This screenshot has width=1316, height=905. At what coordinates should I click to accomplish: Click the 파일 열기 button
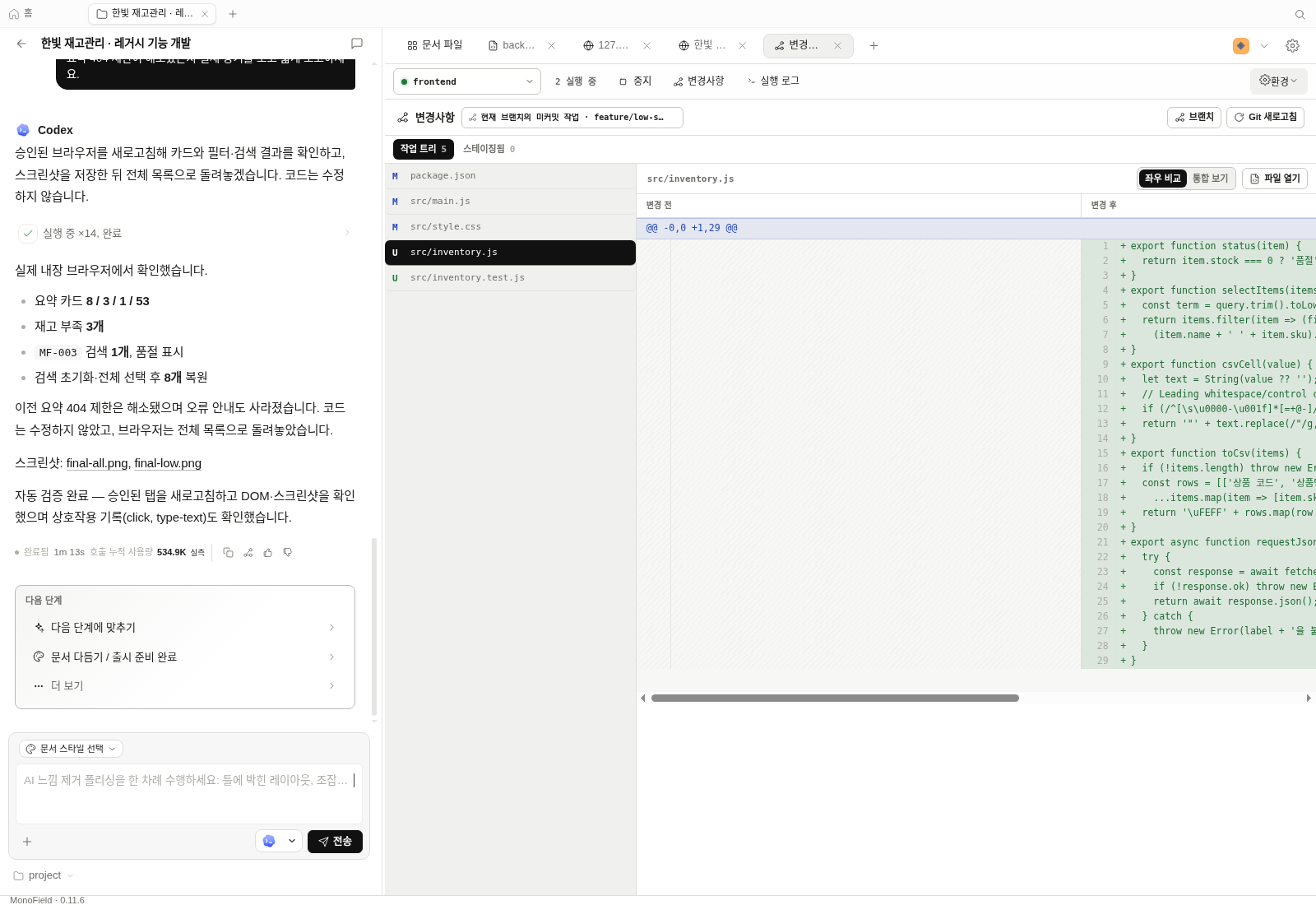(1275, 179)
